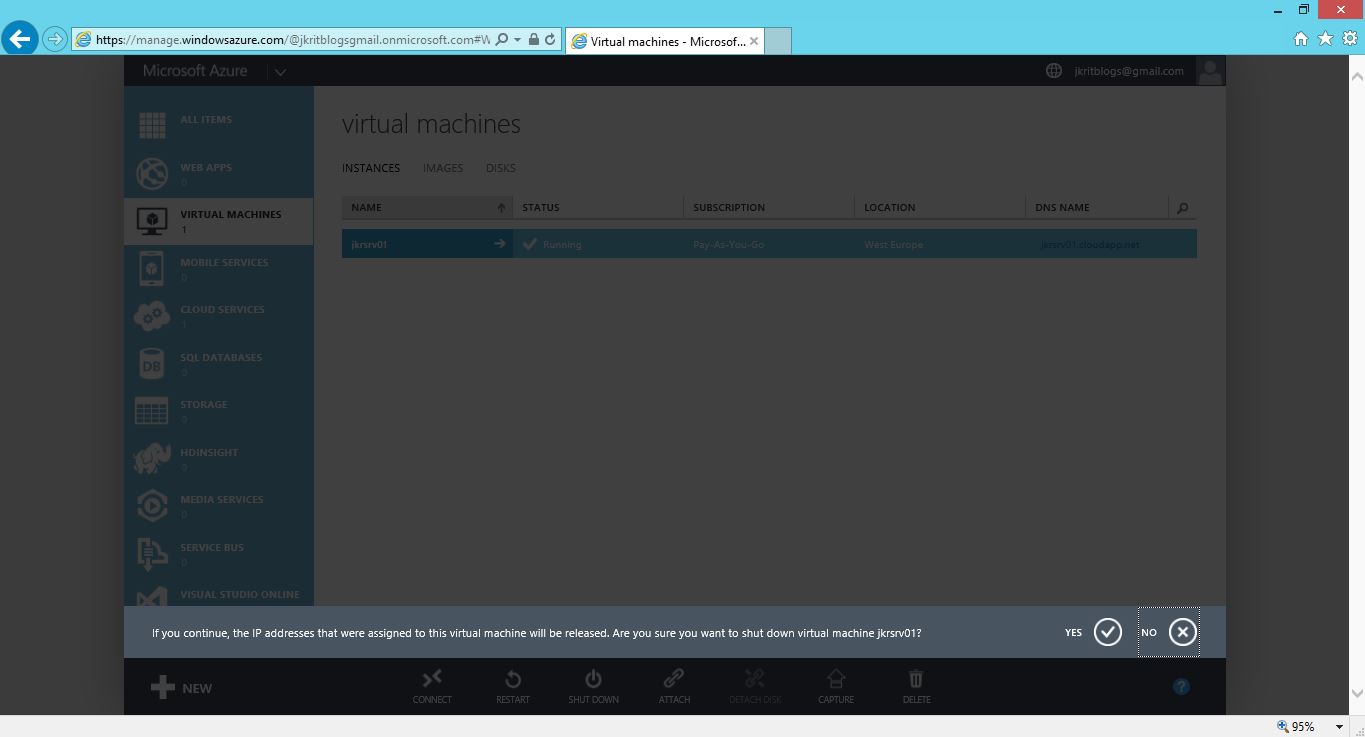Sort by LOCATION column header

941,207
